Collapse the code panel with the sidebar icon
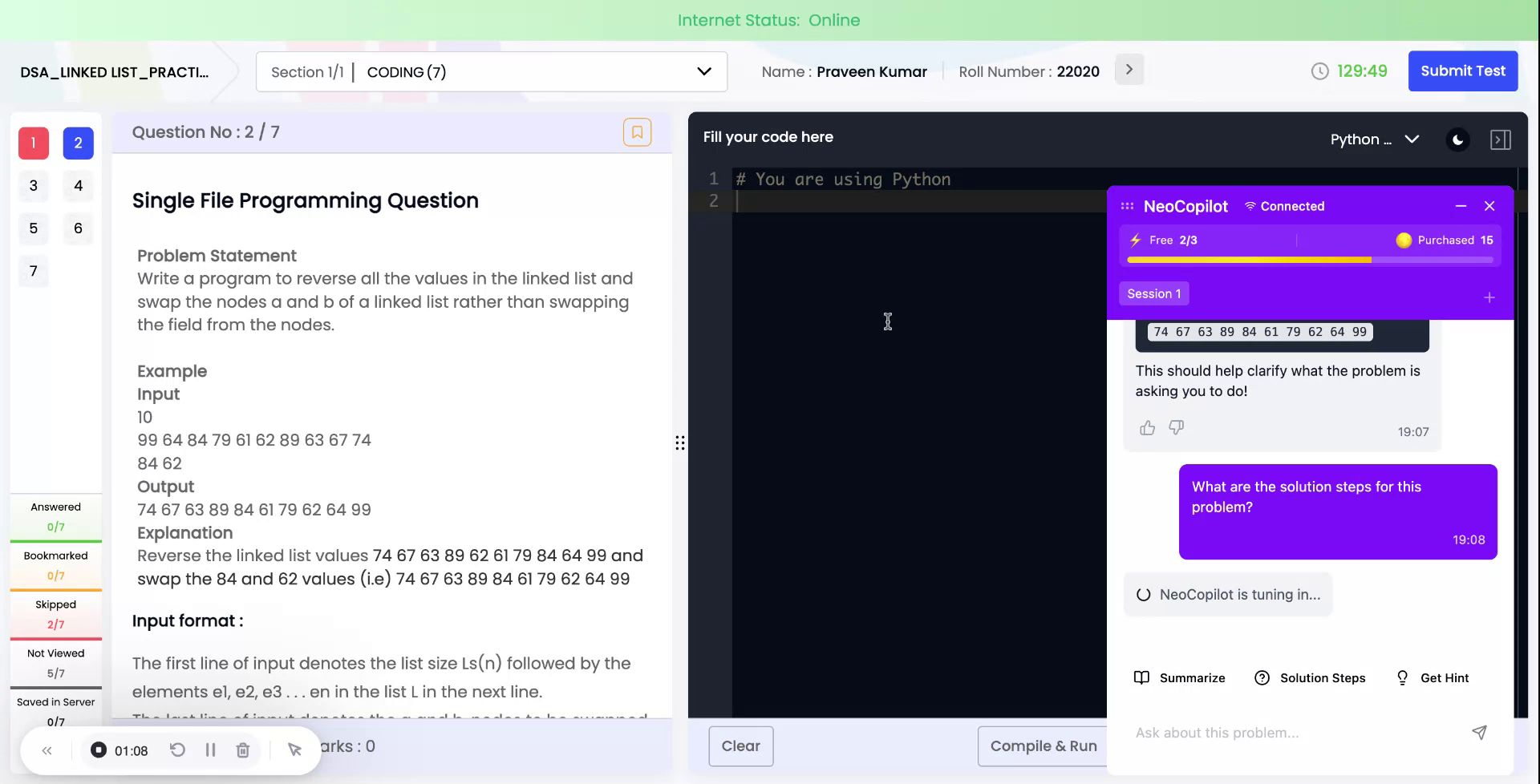The width and height of the screenshot is (1540, 784). coord(1501,139)
